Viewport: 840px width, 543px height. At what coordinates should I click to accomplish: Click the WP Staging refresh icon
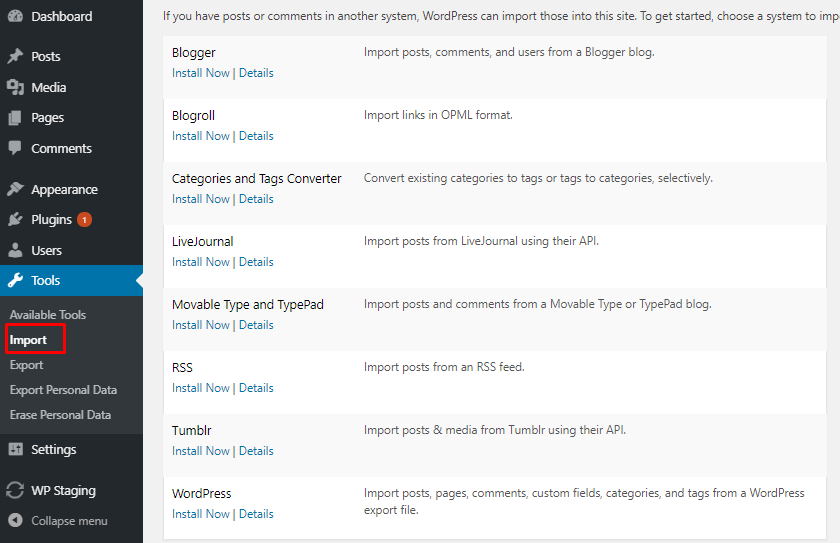click(16, 490)
